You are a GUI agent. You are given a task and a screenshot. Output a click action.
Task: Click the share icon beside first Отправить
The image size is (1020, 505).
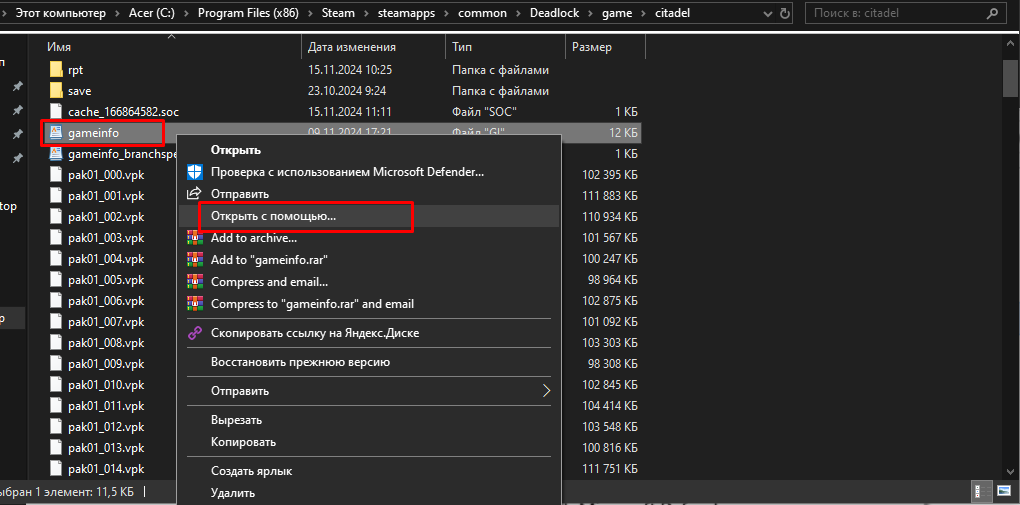click(x=195, y=193)
